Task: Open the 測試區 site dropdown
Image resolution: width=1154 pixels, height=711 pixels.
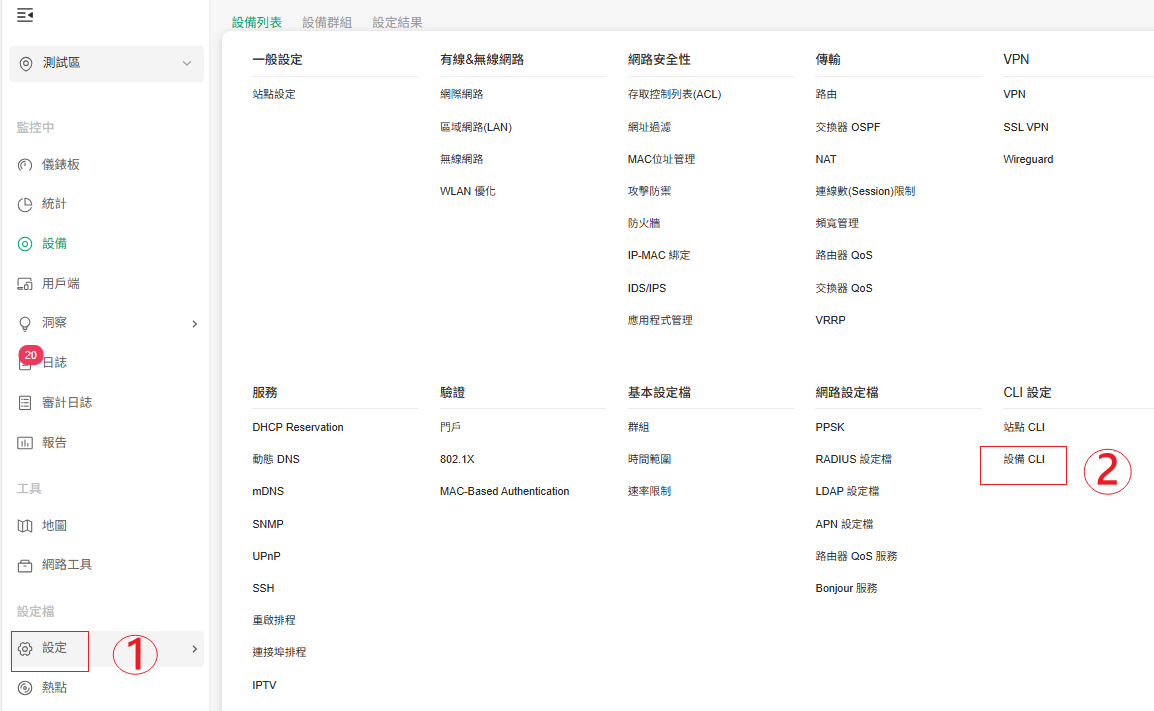Action: [x=106, y=63]
